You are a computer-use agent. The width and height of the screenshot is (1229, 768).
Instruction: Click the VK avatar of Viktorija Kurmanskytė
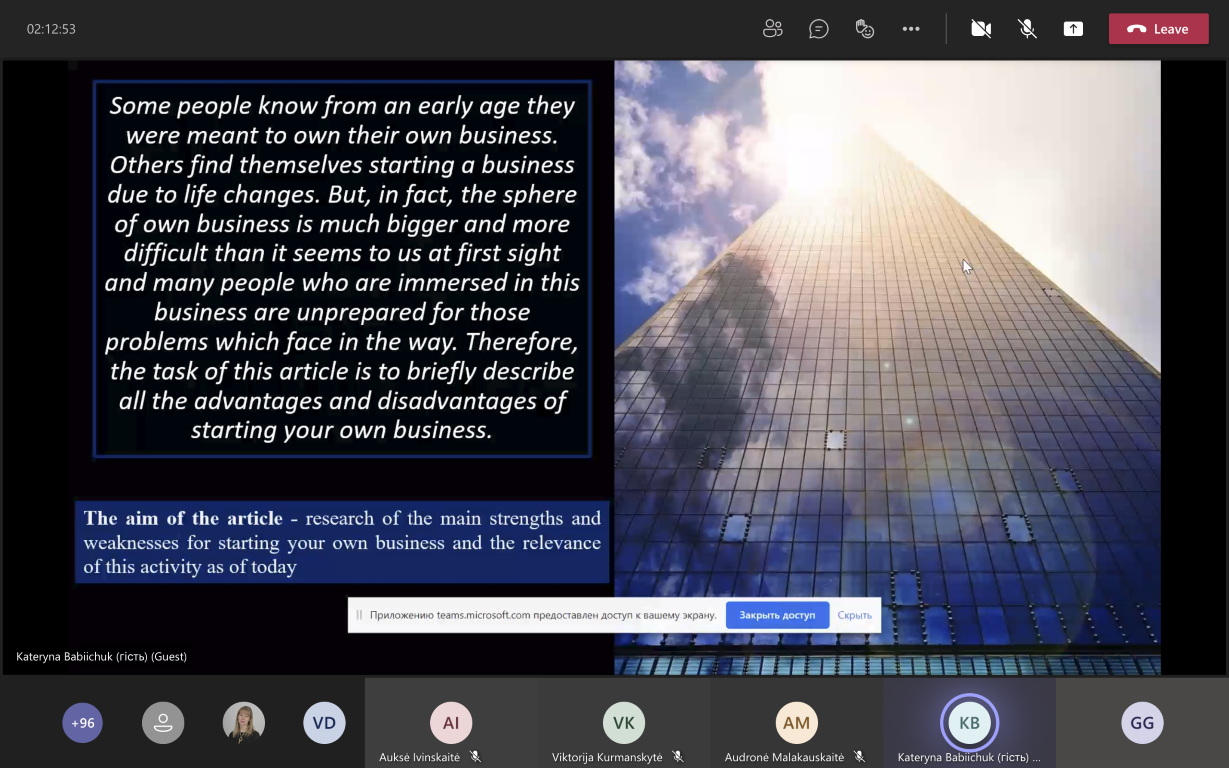(x=624, y=723)
